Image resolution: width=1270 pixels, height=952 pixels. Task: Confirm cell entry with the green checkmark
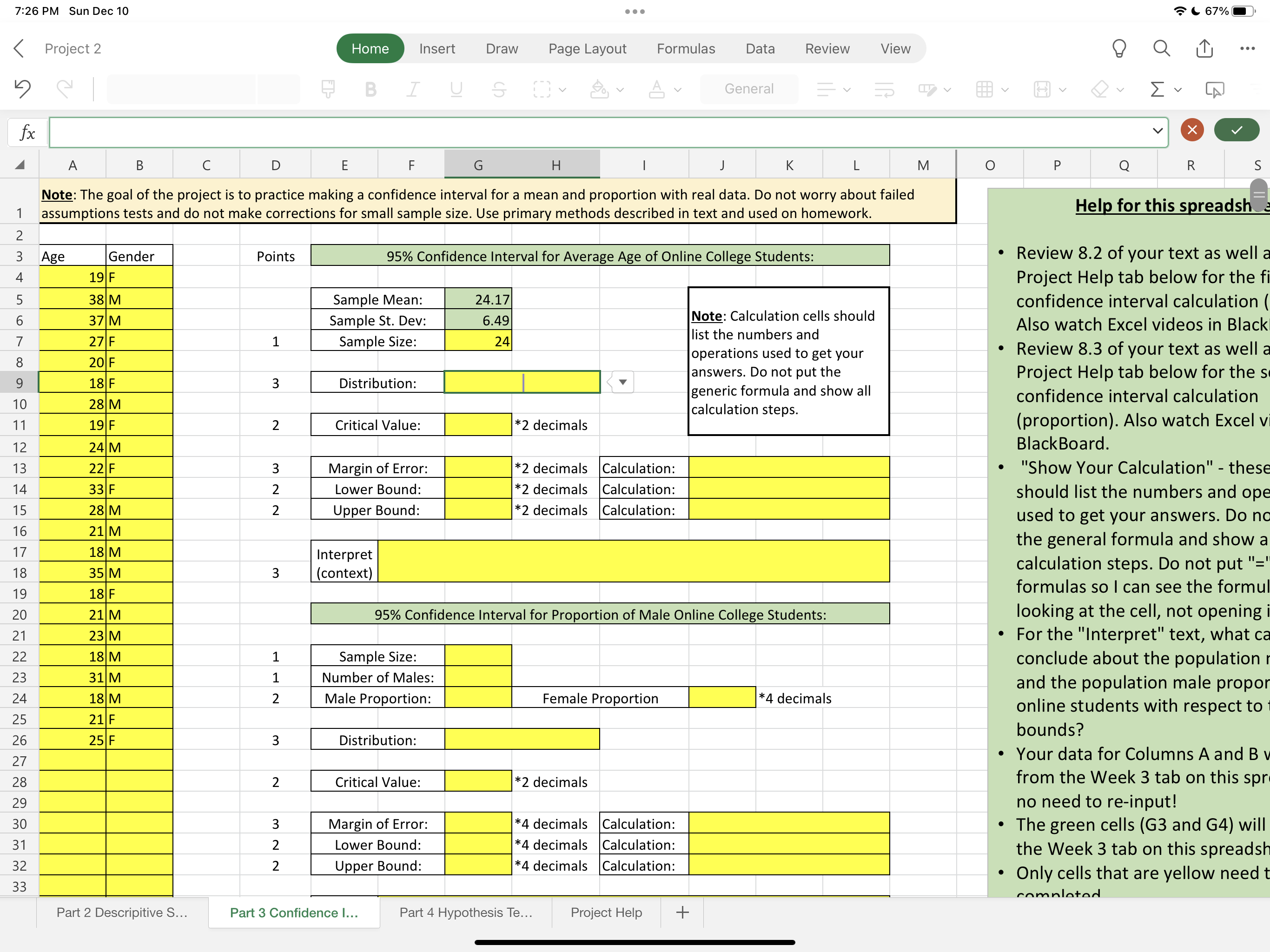click(x=1237, y=130)
